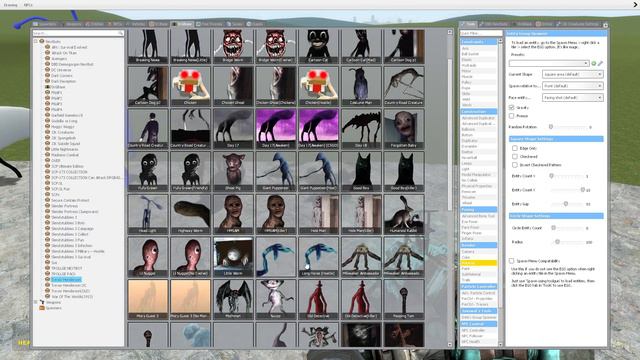Click the icon beside Madness Combat

pos(47,155)
